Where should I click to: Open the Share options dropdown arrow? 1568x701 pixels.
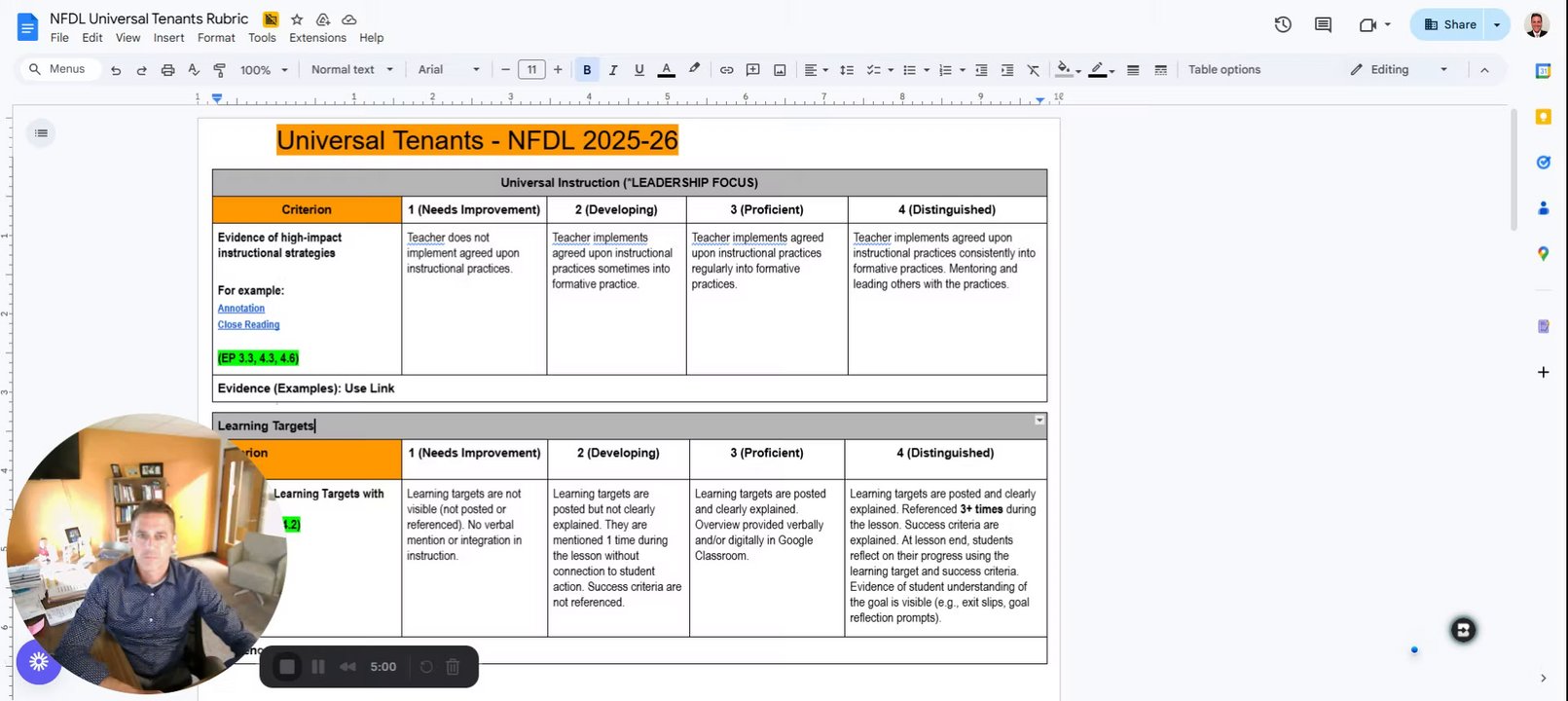coord(1497,24)
